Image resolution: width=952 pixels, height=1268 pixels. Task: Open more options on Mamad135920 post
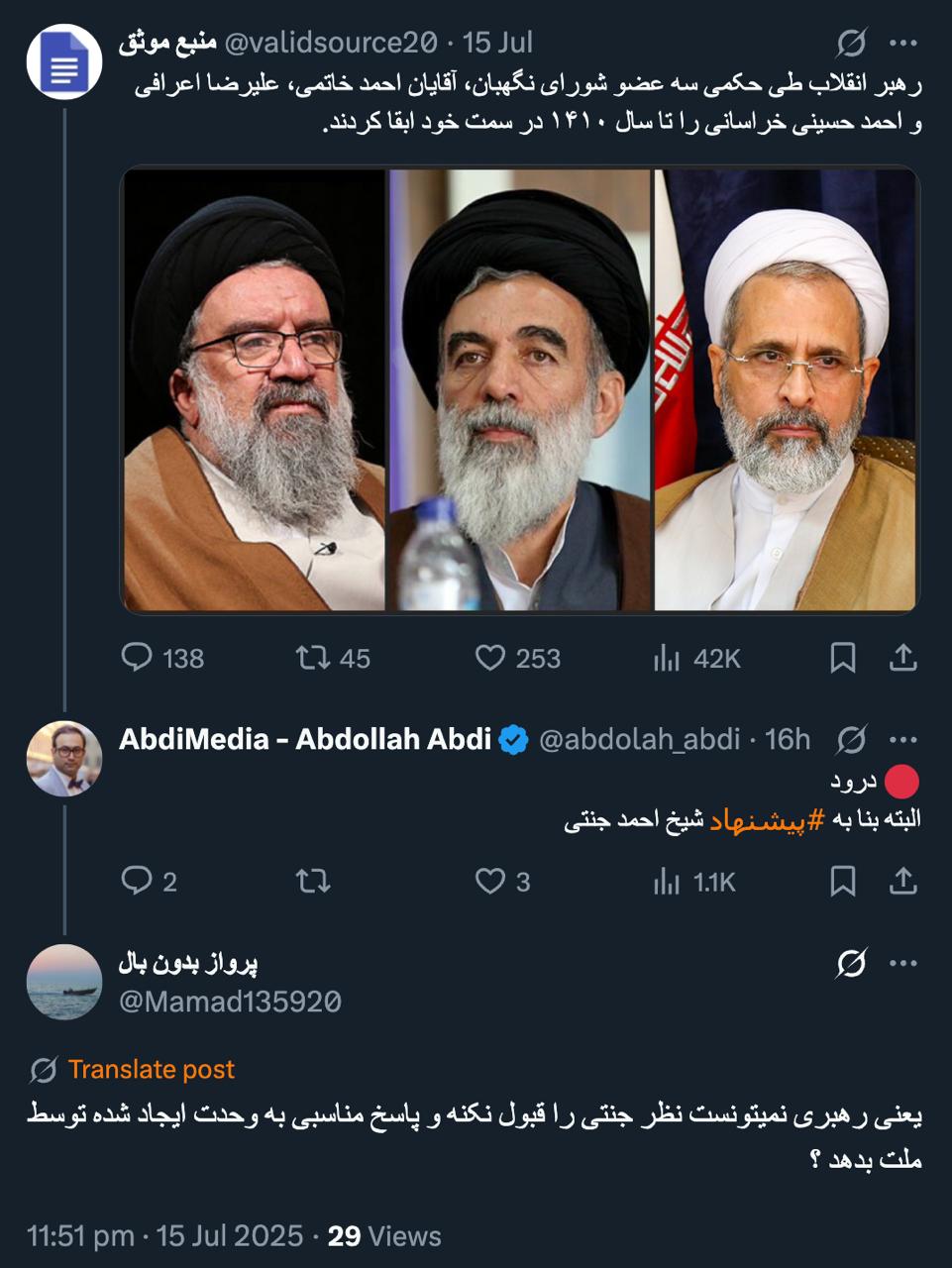pyautogui.click(x=903, y=963)
